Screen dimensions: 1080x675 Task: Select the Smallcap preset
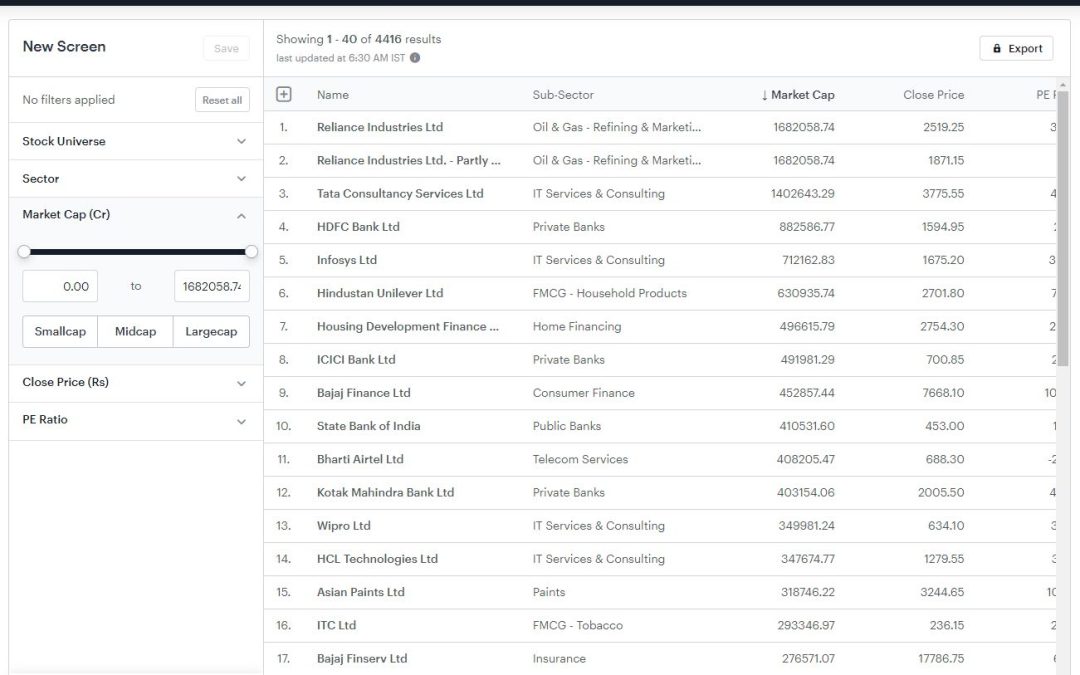click(x=60, y=331)
